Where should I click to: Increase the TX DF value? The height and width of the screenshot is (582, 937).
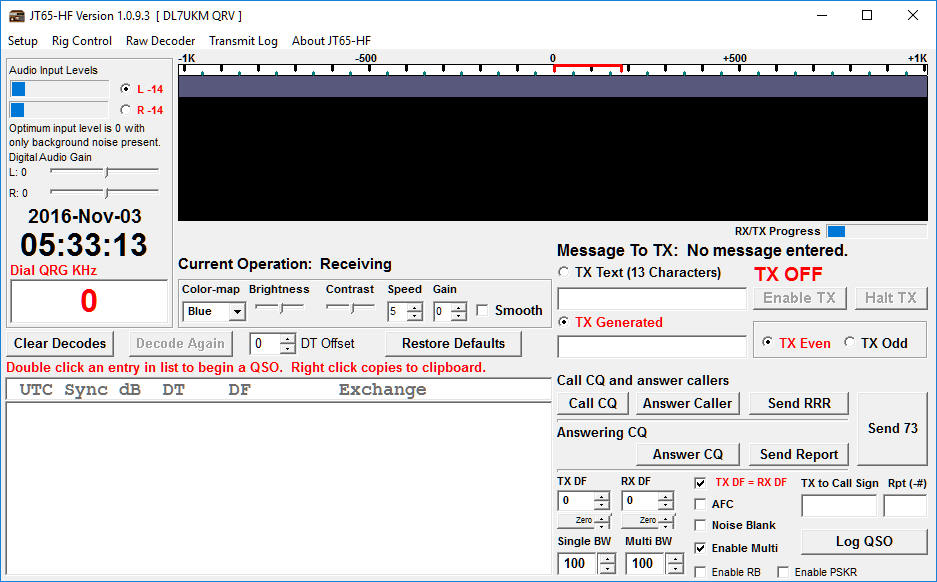coord(602,497)
